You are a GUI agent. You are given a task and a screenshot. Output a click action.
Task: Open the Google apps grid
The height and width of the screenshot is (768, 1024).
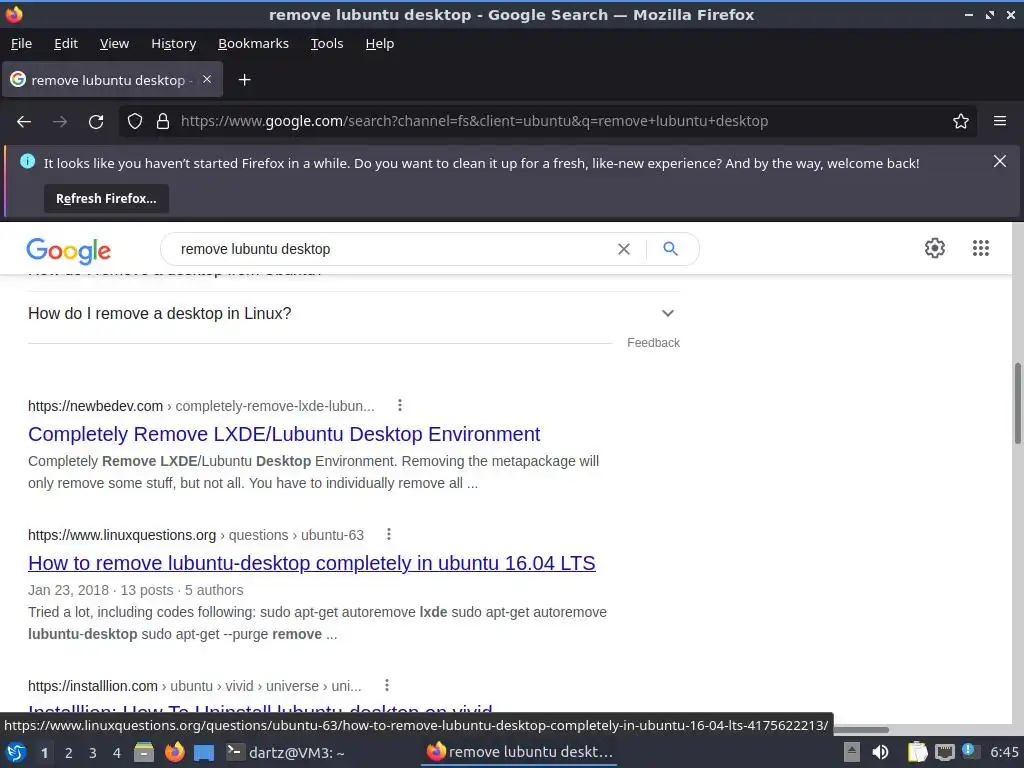(980, 248)
